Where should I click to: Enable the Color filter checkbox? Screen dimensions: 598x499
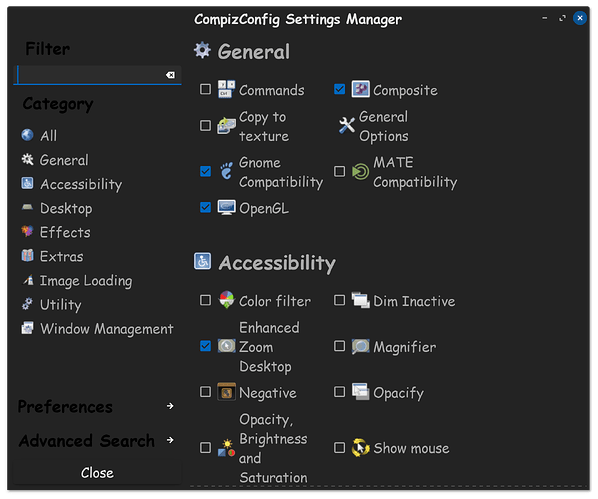click(206, 300)
